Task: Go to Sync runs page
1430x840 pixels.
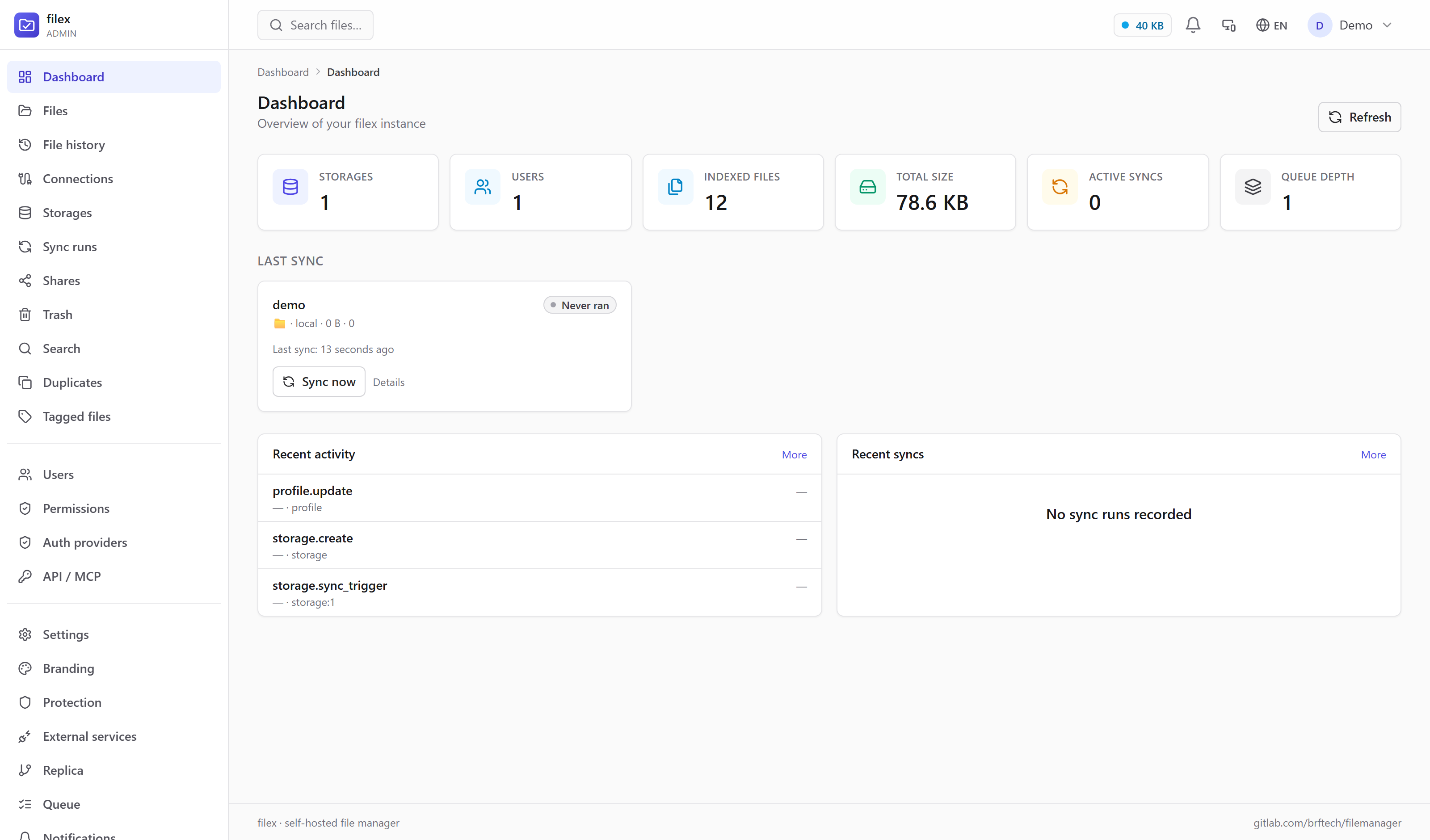Action: pos(114,247)
